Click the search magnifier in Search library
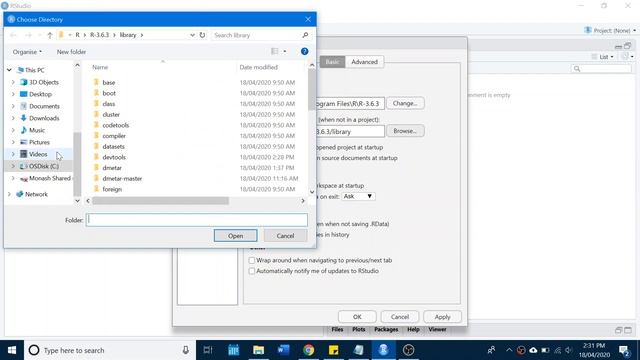 pyautogui.click(x=305, y=35)
